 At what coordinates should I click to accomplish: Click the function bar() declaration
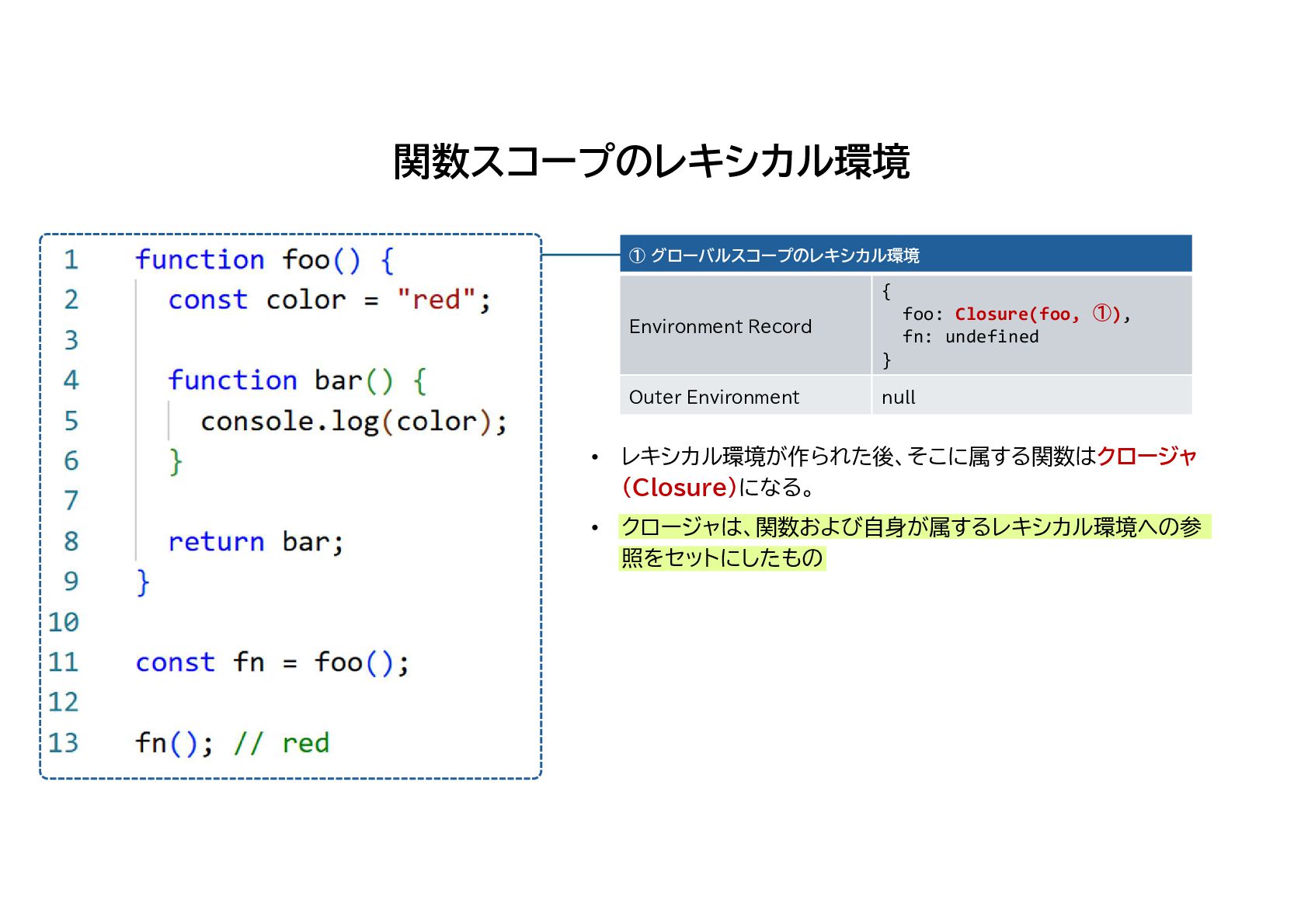pos(297,380)
